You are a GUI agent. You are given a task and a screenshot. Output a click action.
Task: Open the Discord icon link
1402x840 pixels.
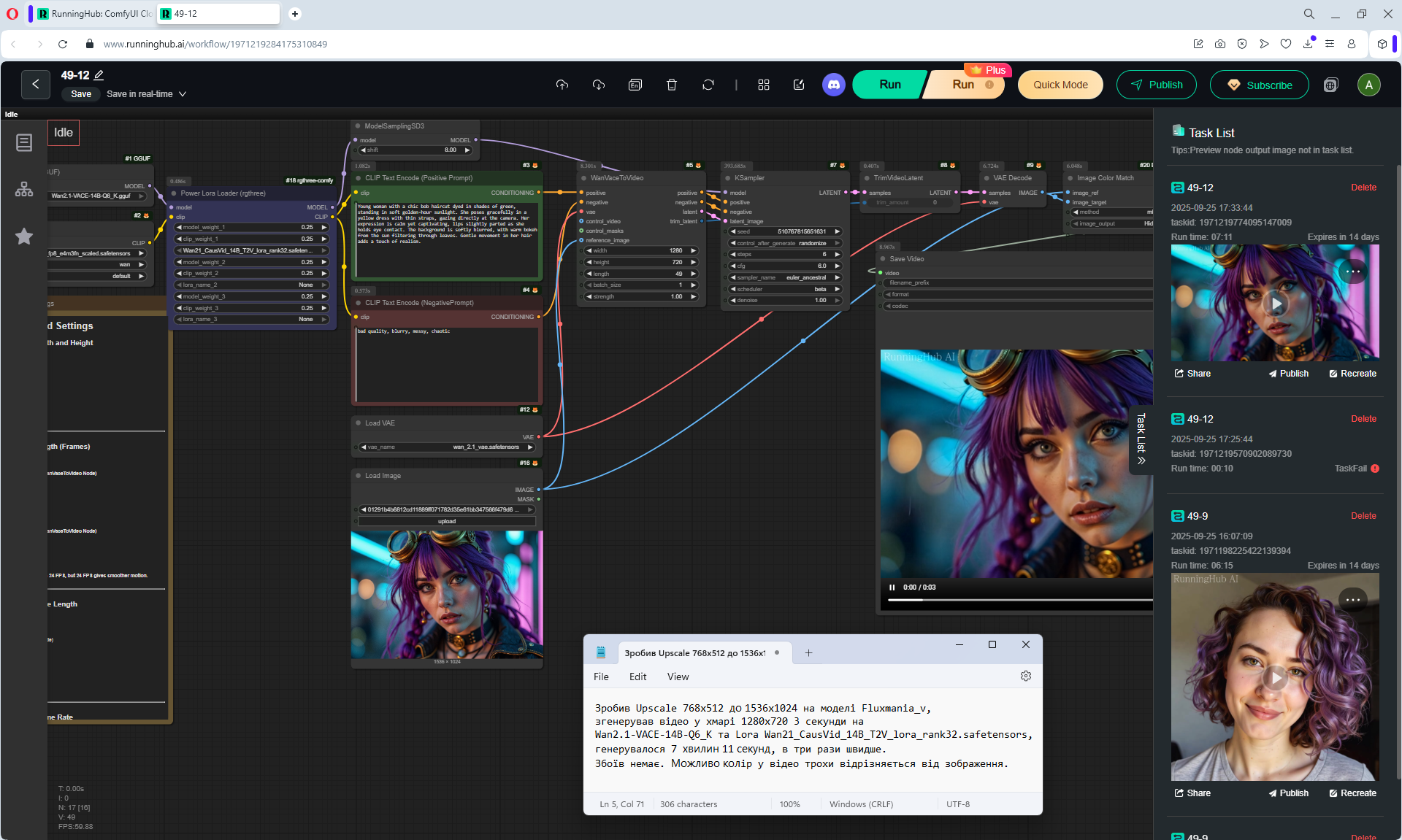click(834, 85)
